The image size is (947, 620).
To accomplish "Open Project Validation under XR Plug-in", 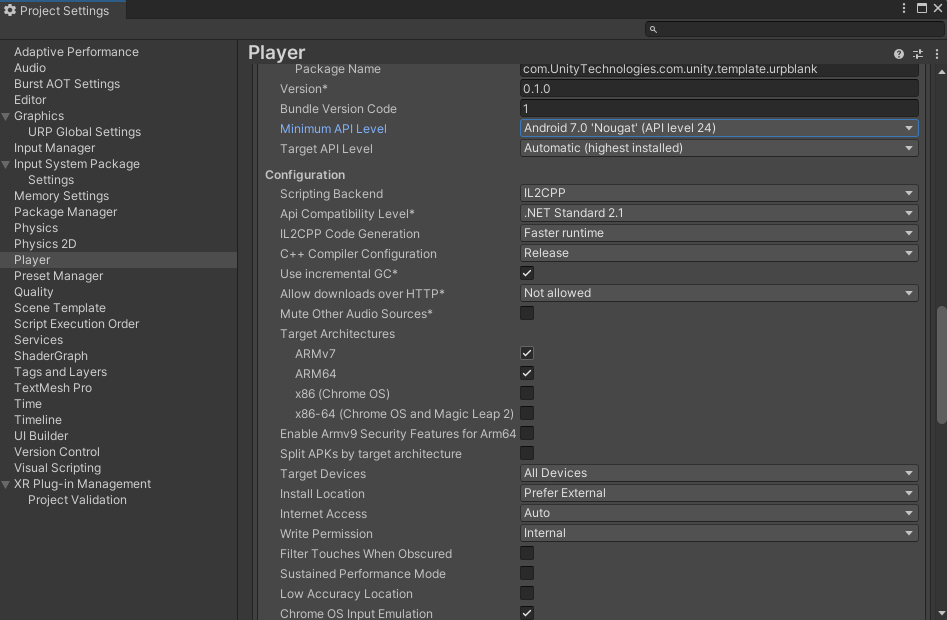I will (x=77, y=500).
